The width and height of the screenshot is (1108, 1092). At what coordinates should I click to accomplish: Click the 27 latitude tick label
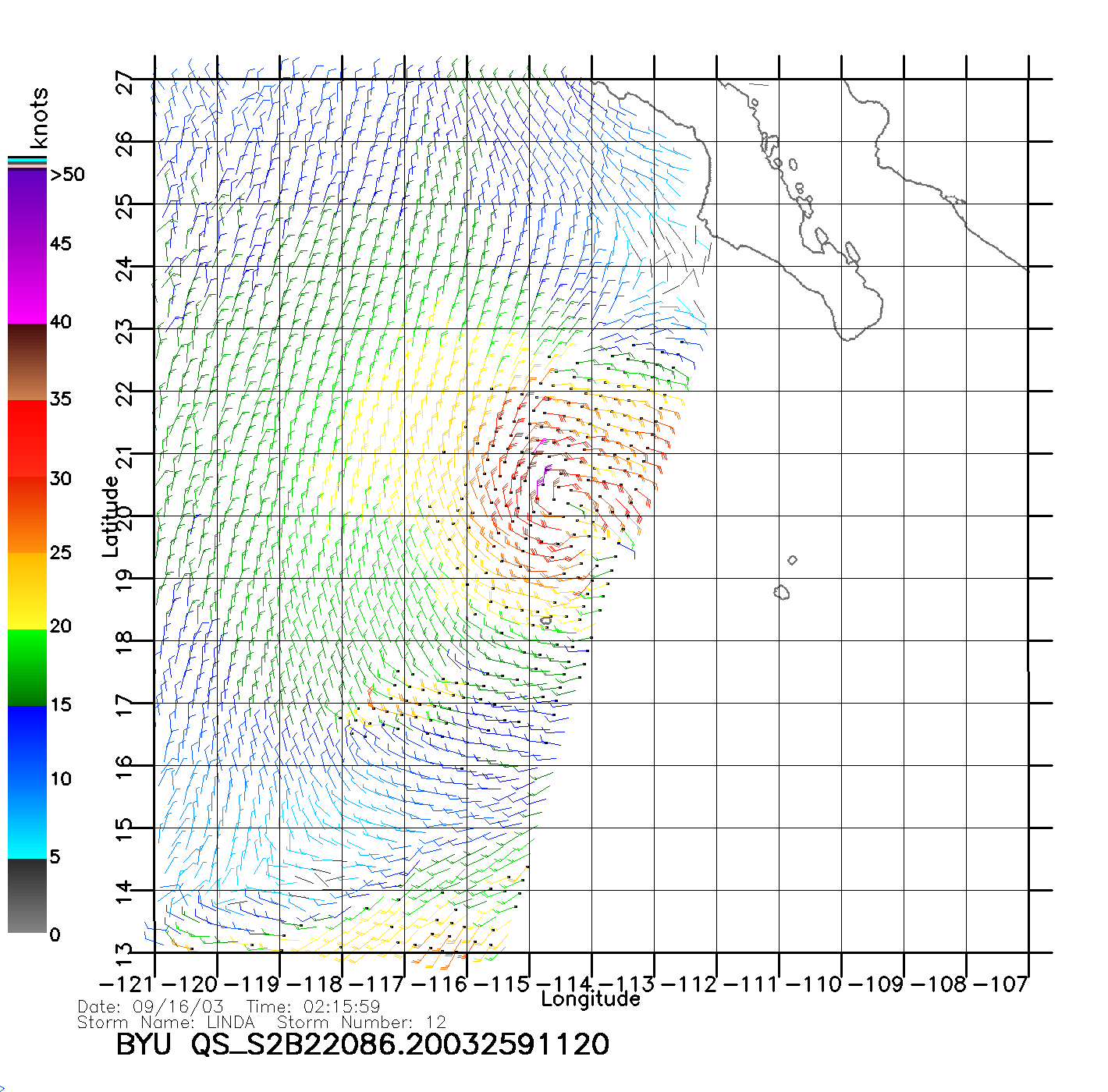(125, 82)
